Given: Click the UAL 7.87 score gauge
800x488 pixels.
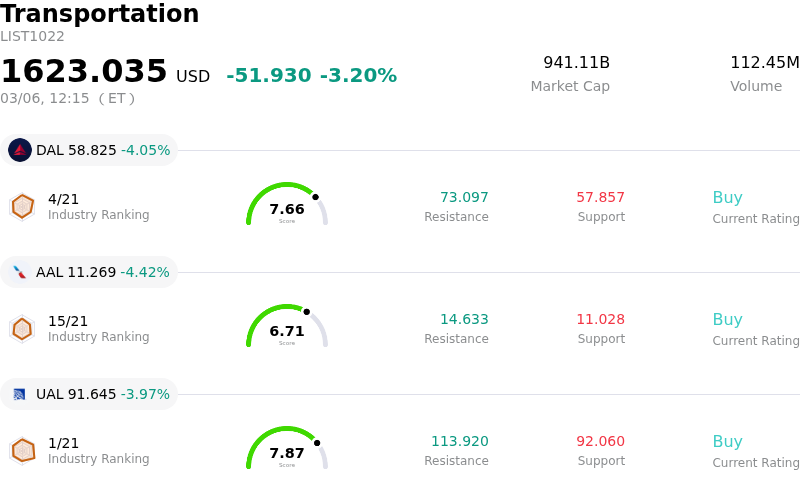Looking at the screenshot, I should click(x=287, y=449).
